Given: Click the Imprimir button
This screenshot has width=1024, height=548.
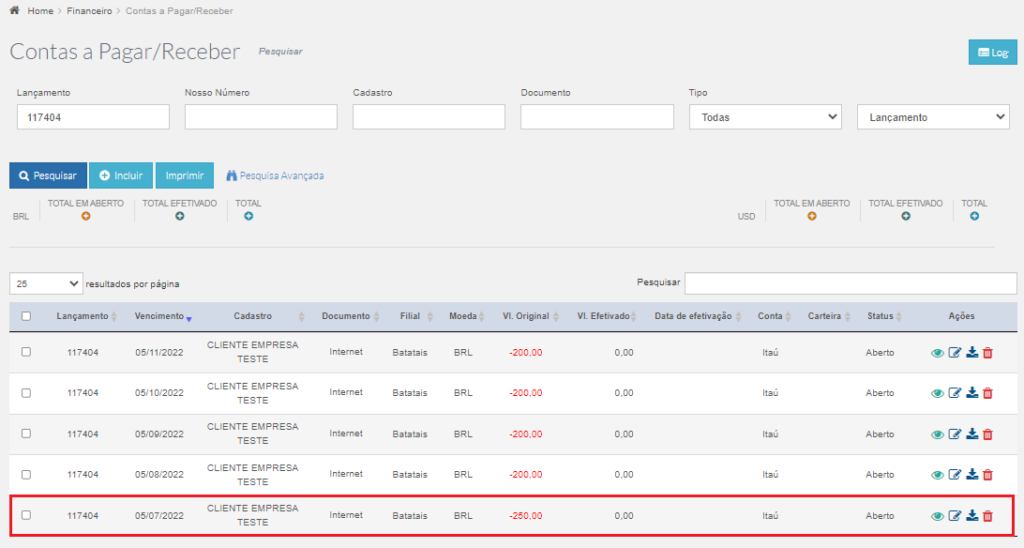Looking at the screenshot, I should click(185, 176).
